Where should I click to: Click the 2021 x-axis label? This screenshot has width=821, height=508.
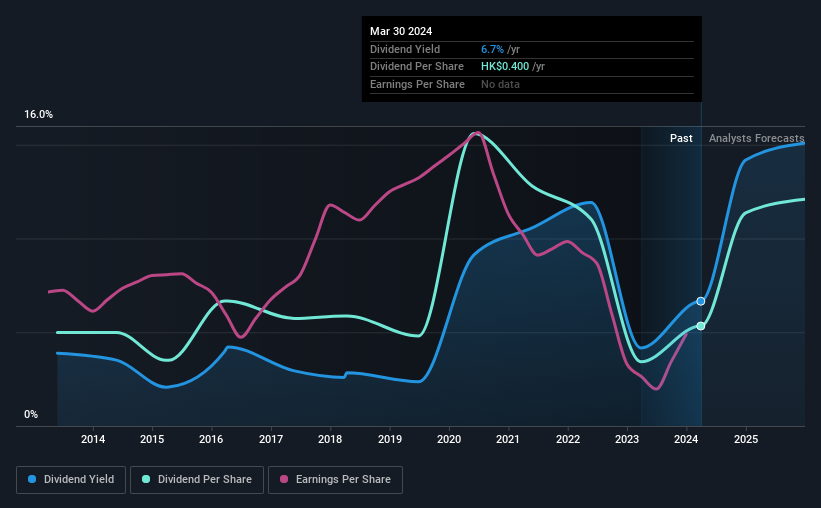click(x=508, y=439)
